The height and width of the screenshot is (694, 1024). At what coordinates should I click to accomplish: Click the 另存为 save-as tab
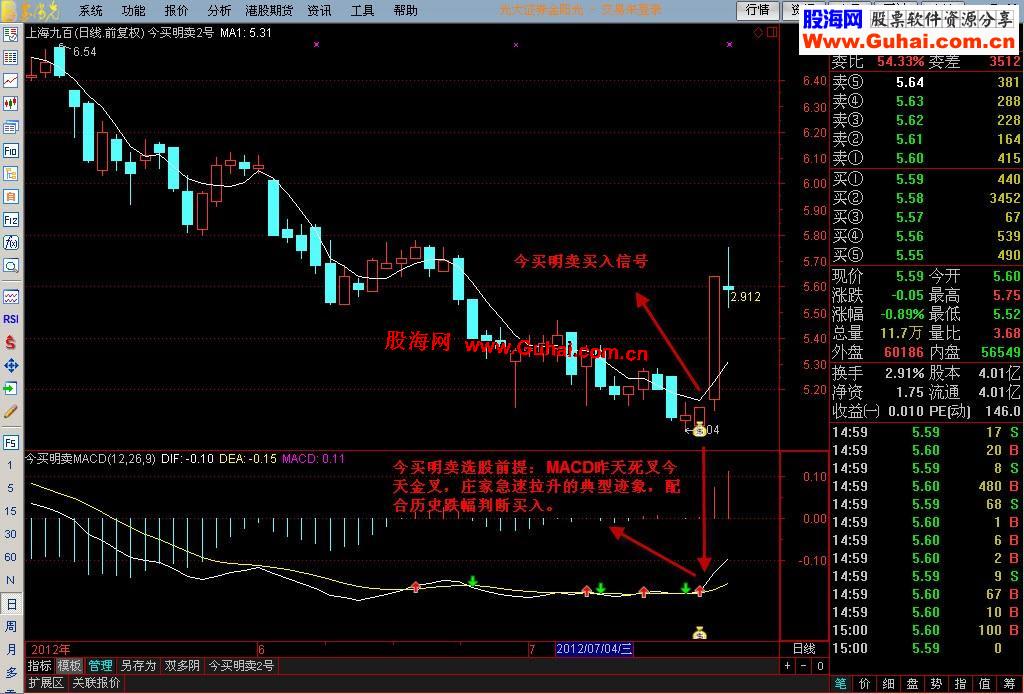point(138,666)
